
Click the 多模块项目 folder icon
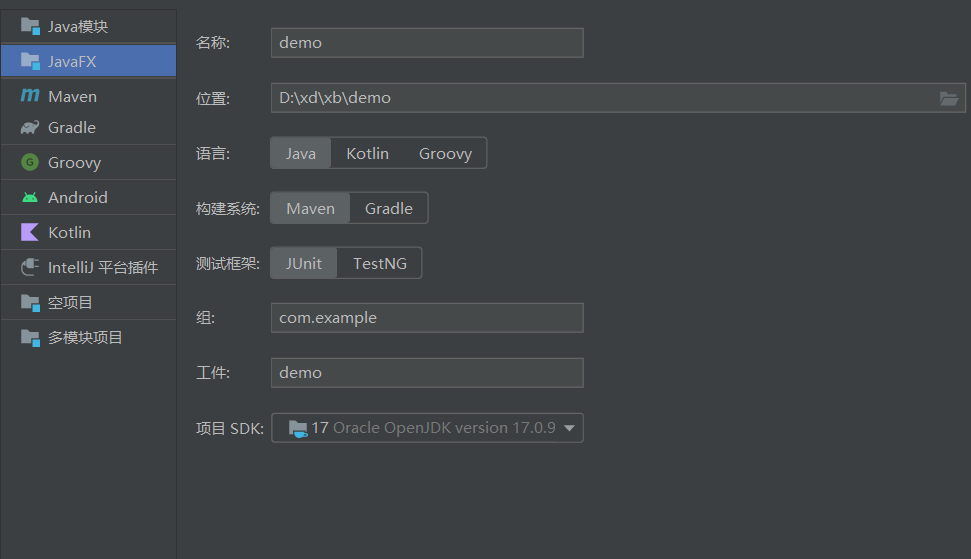[30, 337]
